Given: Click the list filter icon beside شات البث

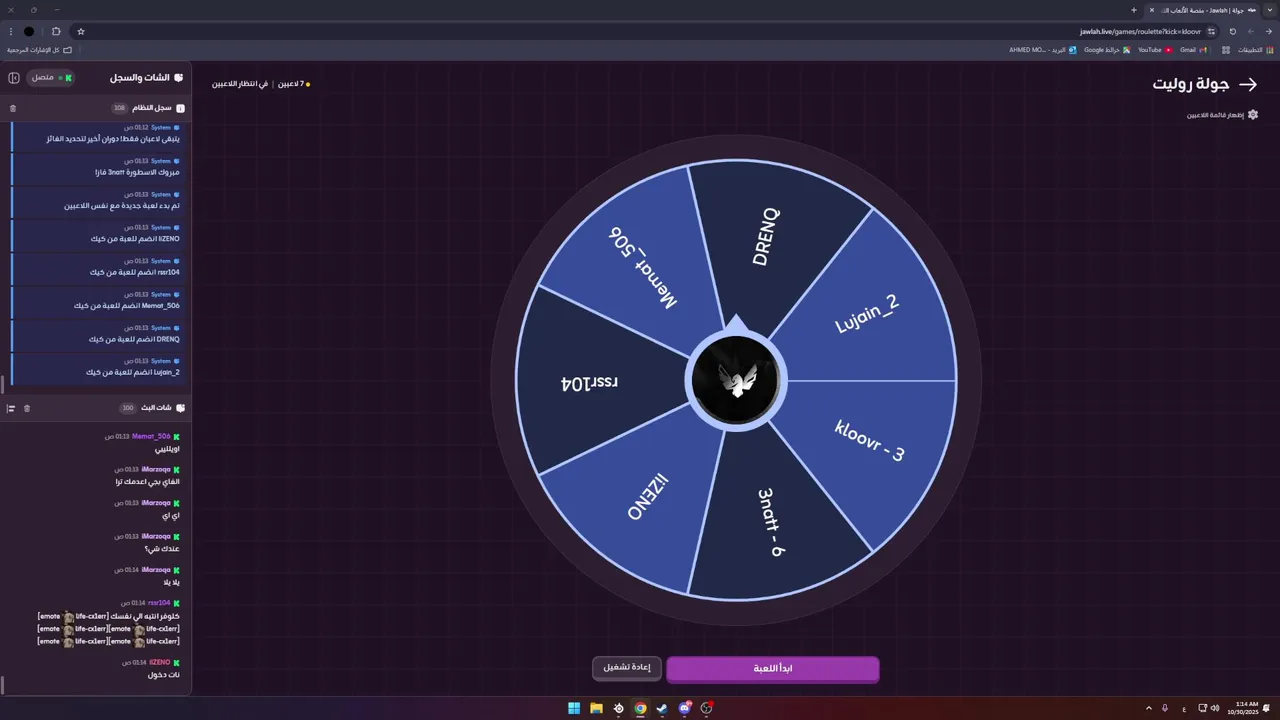Looking at the screenshot, I should 11,408.
